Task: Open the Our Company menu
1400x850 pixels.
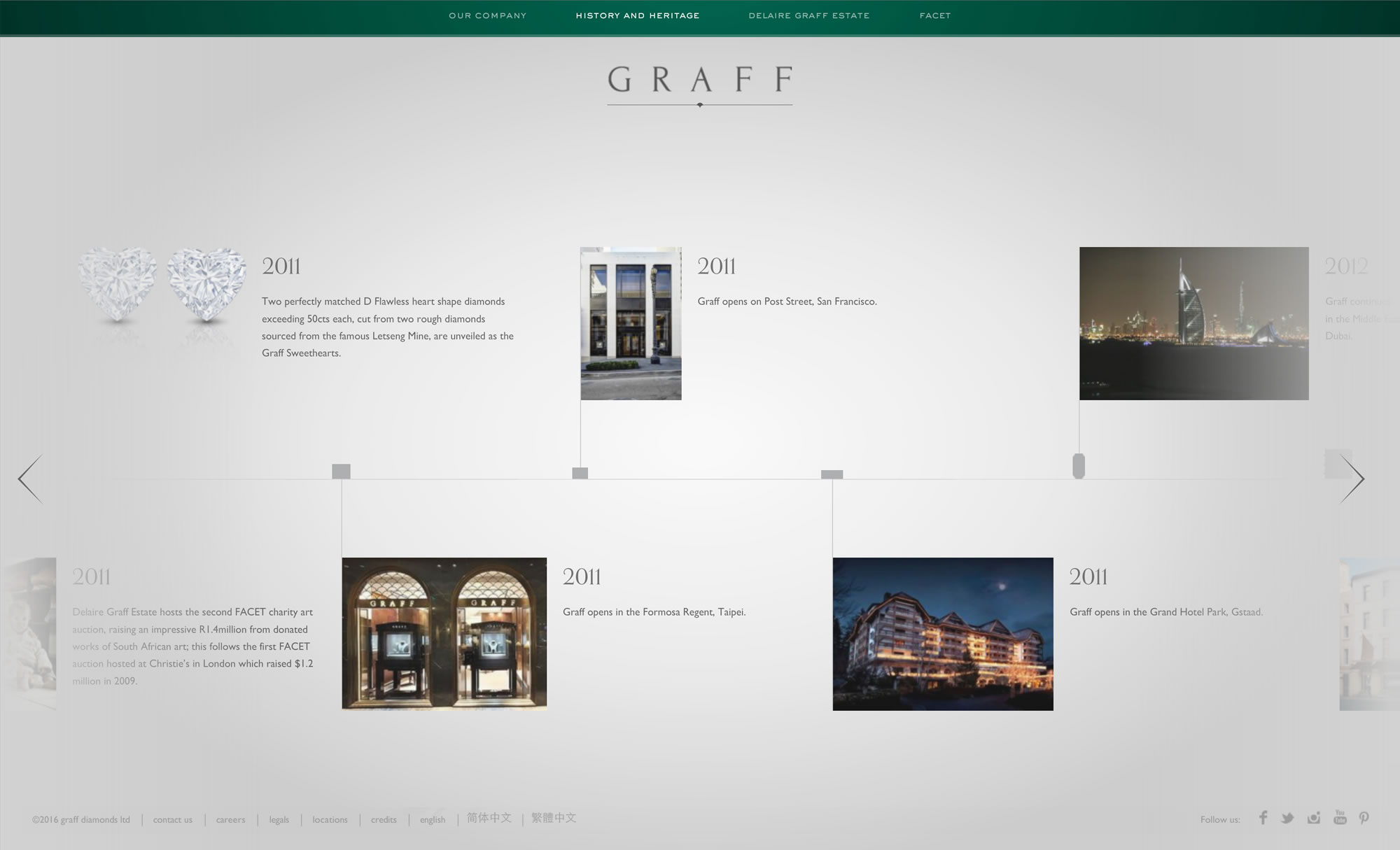Action: click(x=487, y=15)
